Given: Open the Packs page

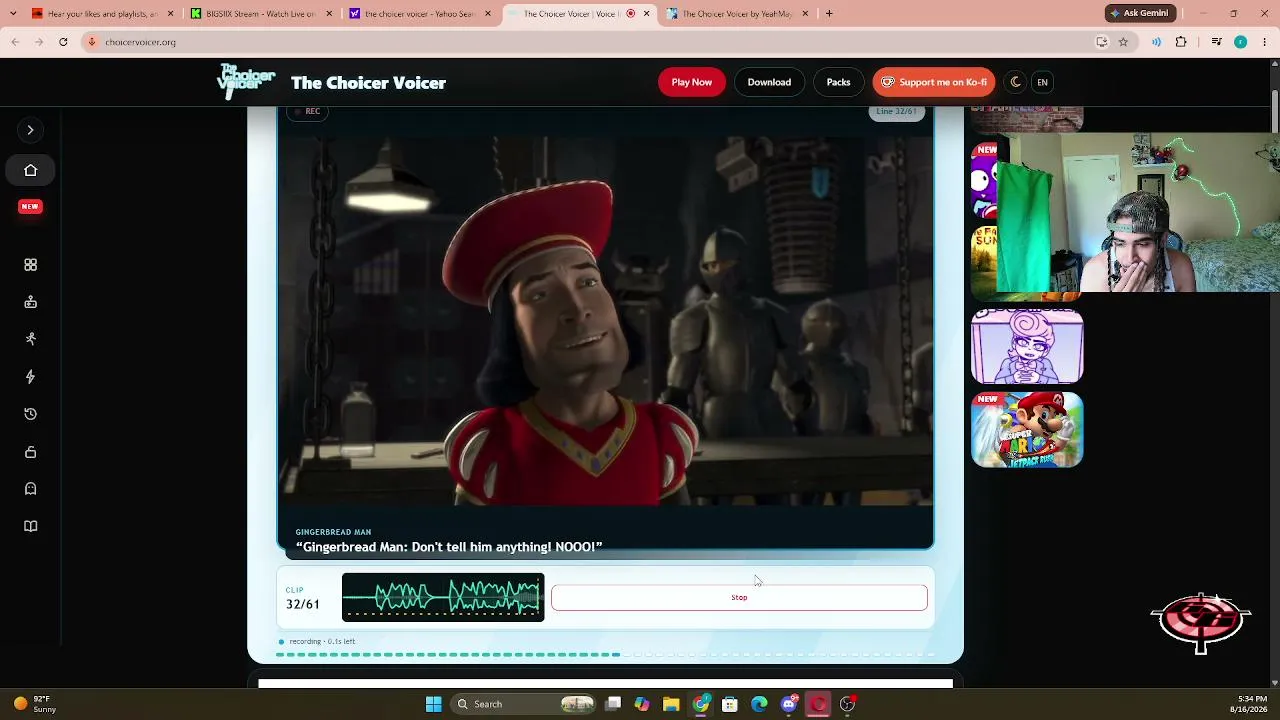Looking at the screenshot, I should (838, 82).
